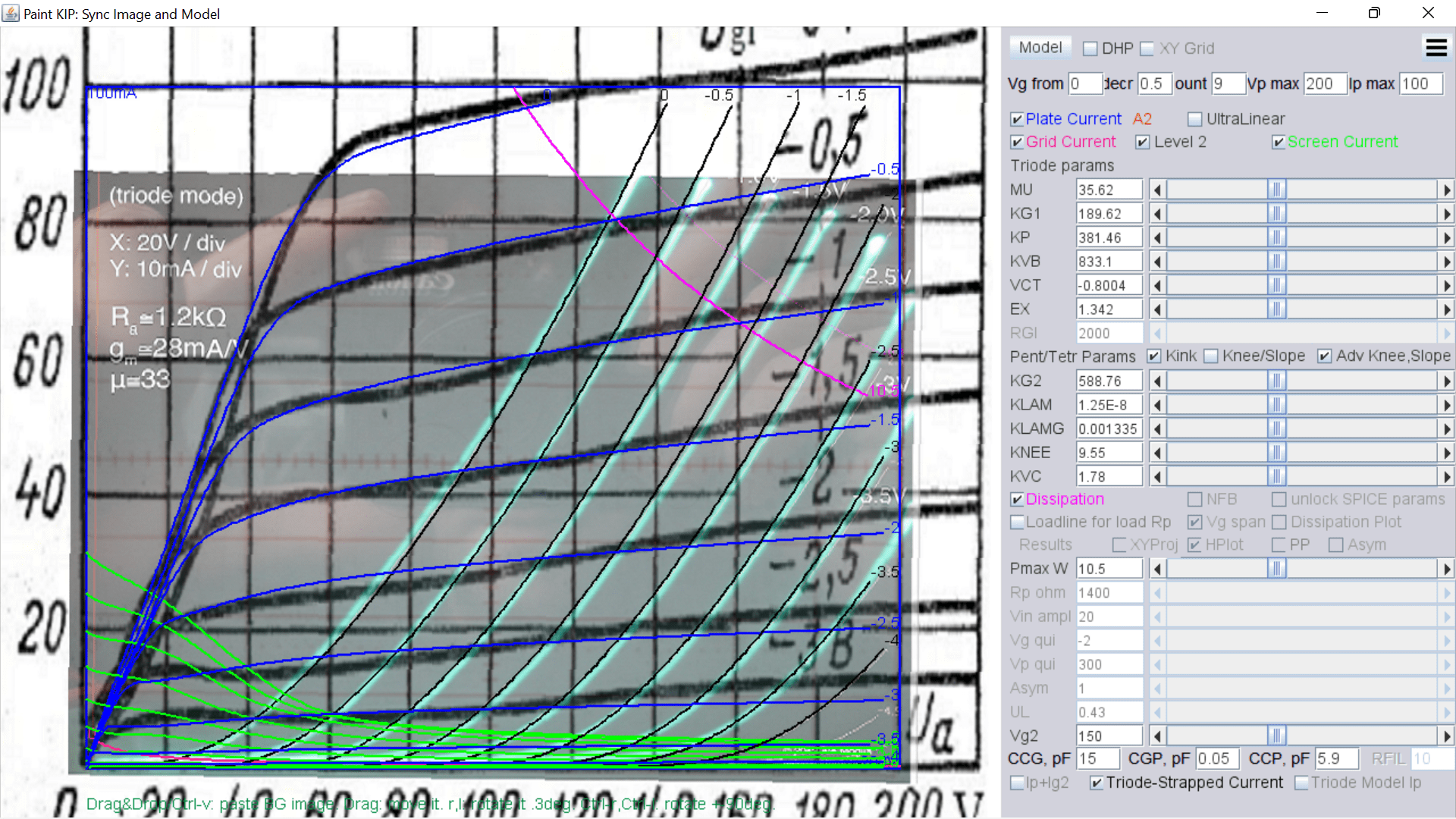Check the Ip+Ig2 checkbox
Screen dimensions: 1456x819
pos(1017,783)
